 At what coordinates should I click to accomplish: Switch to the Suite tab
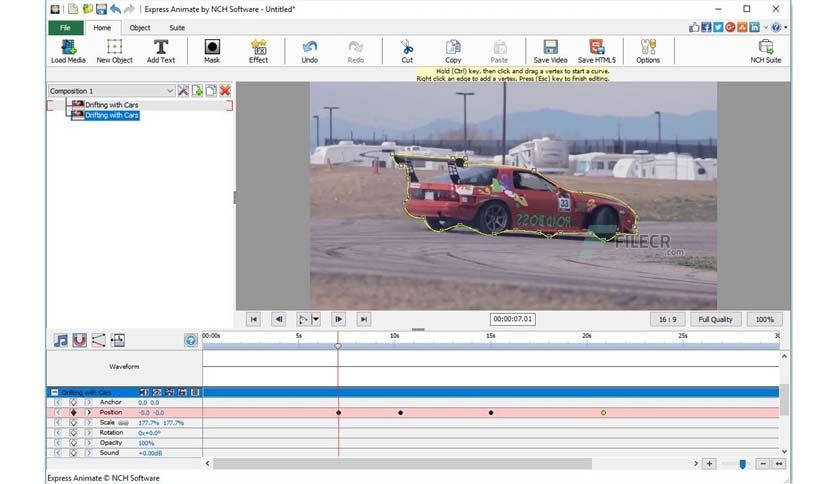[177, 28]
